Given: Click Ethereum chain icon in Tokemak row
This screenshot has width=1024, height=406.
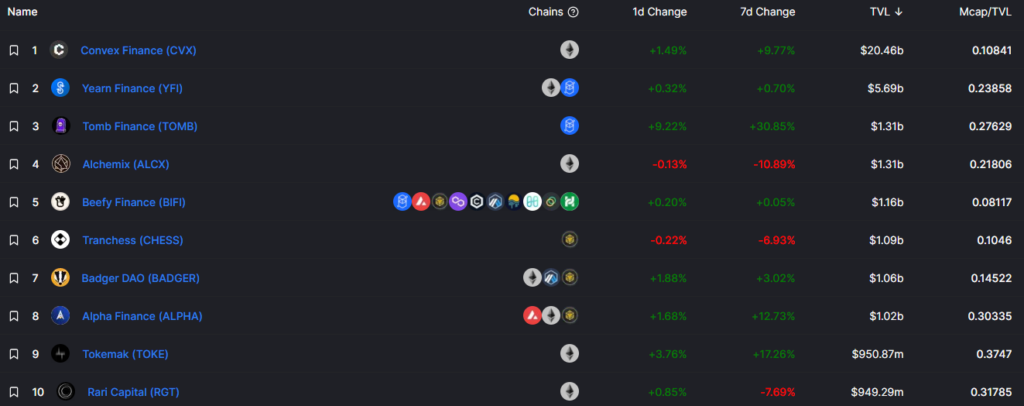Looking at the screenshot, I should 569,354.
